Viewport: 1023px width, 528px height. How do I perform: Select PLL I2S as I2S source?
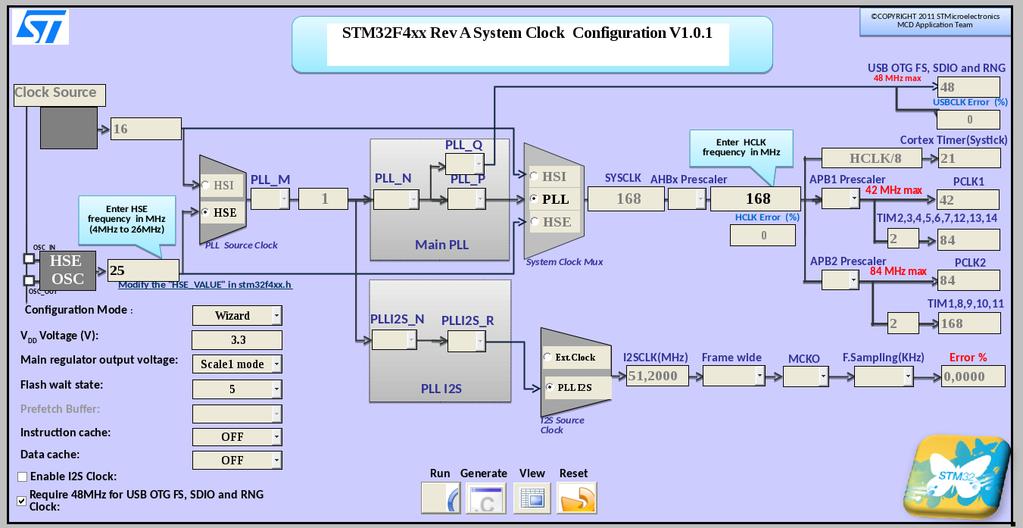pos(549,388)
